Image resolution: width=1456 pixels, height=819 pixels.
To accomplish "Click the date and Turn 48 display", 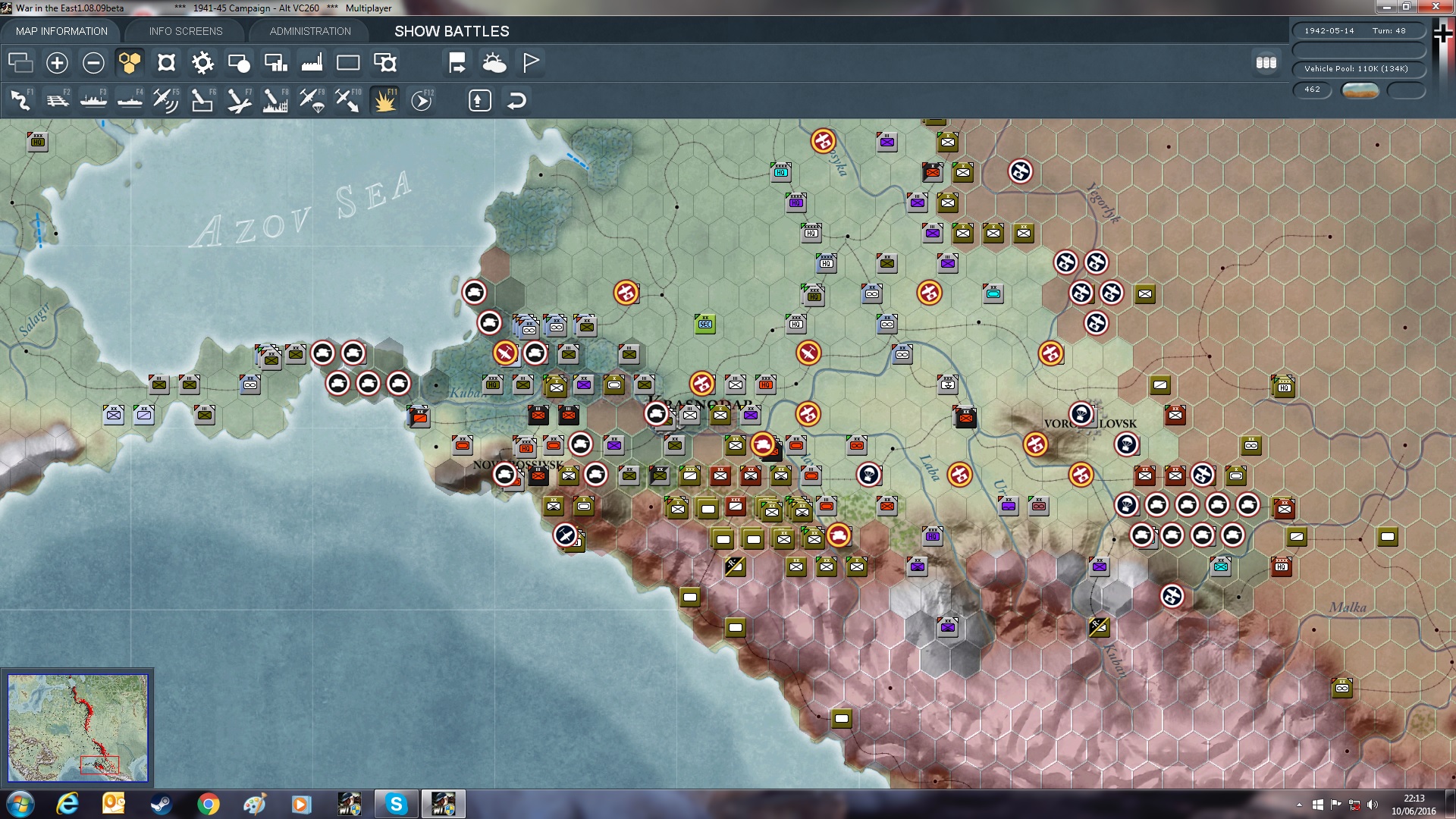I will pyautogui.click(x=1357, y=31).
